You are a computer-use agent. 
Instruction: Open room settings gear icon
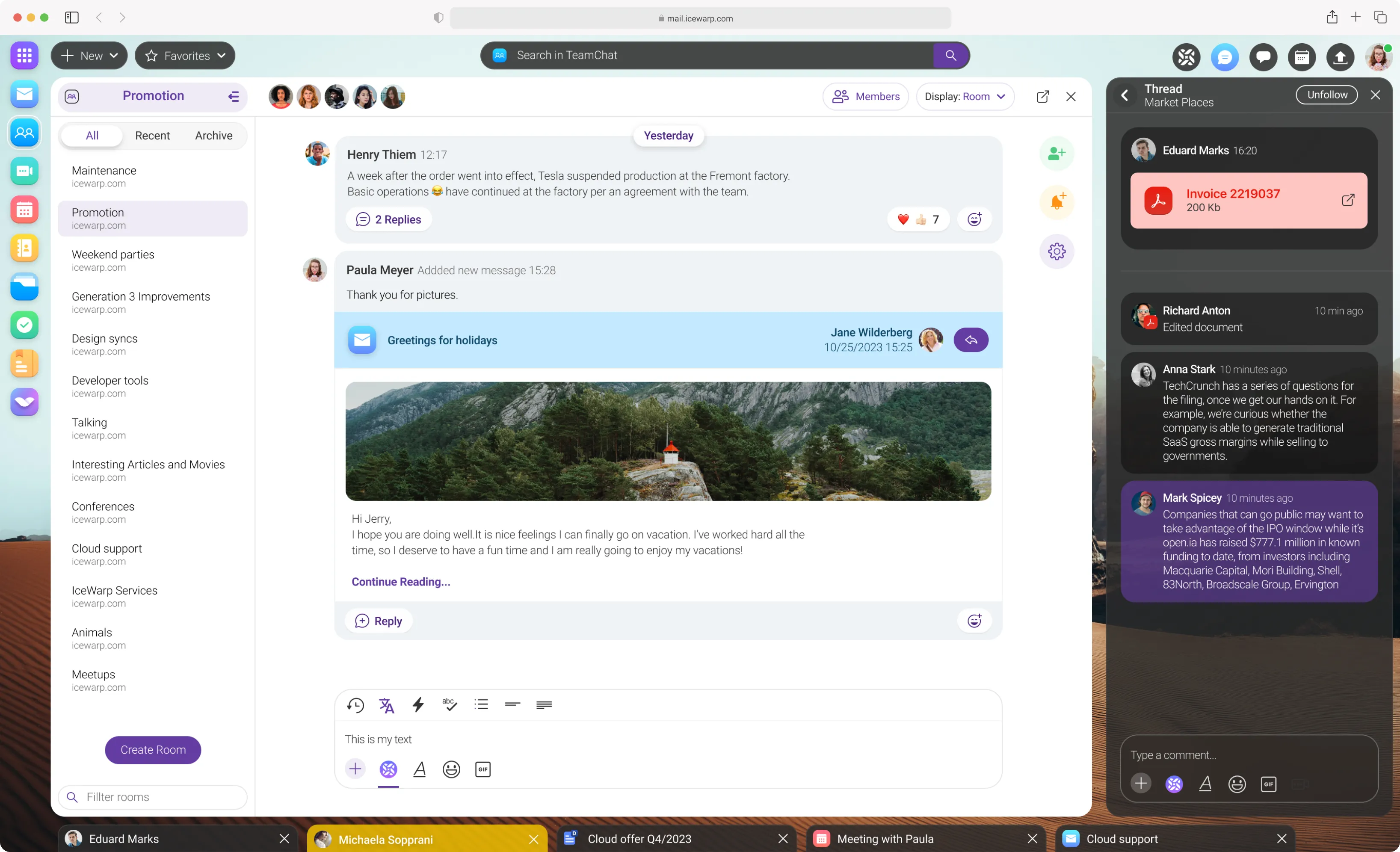pos(1056,251)
